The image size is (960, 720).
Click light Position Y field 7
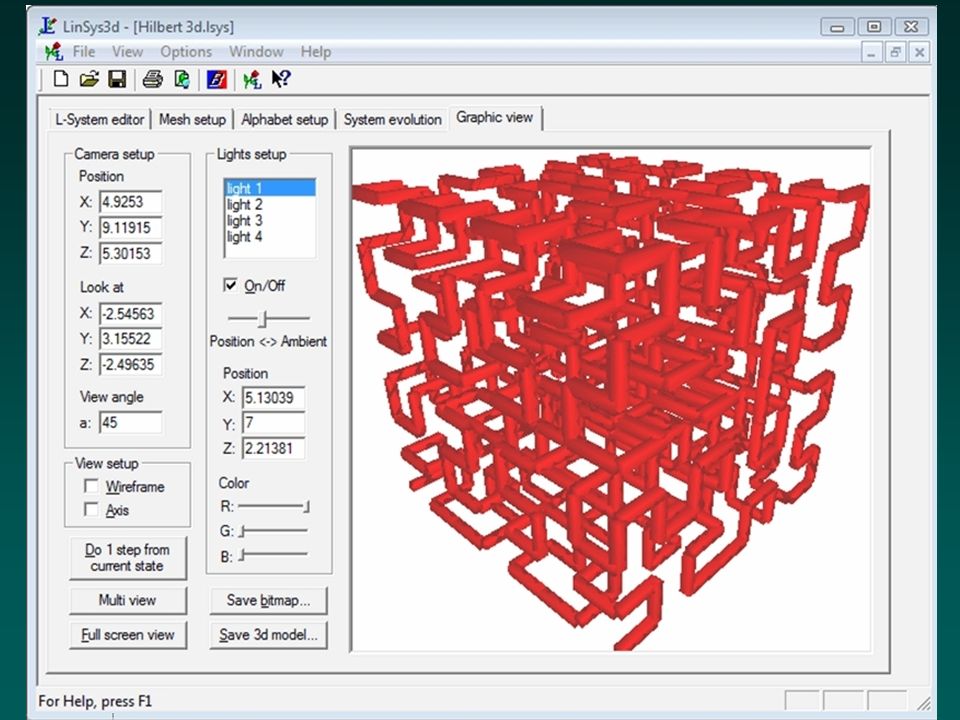pos(274,423)
